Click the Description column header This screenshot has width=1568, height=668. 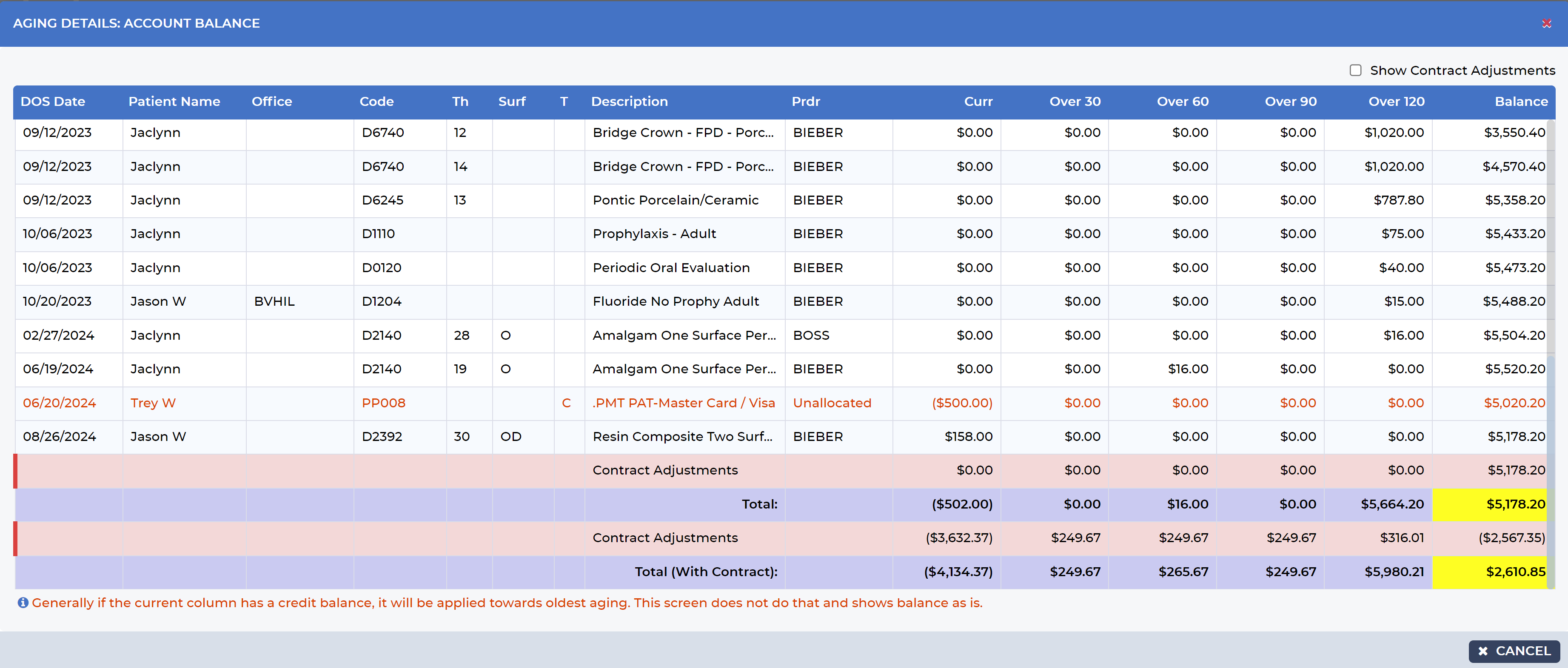pos(630,102)
